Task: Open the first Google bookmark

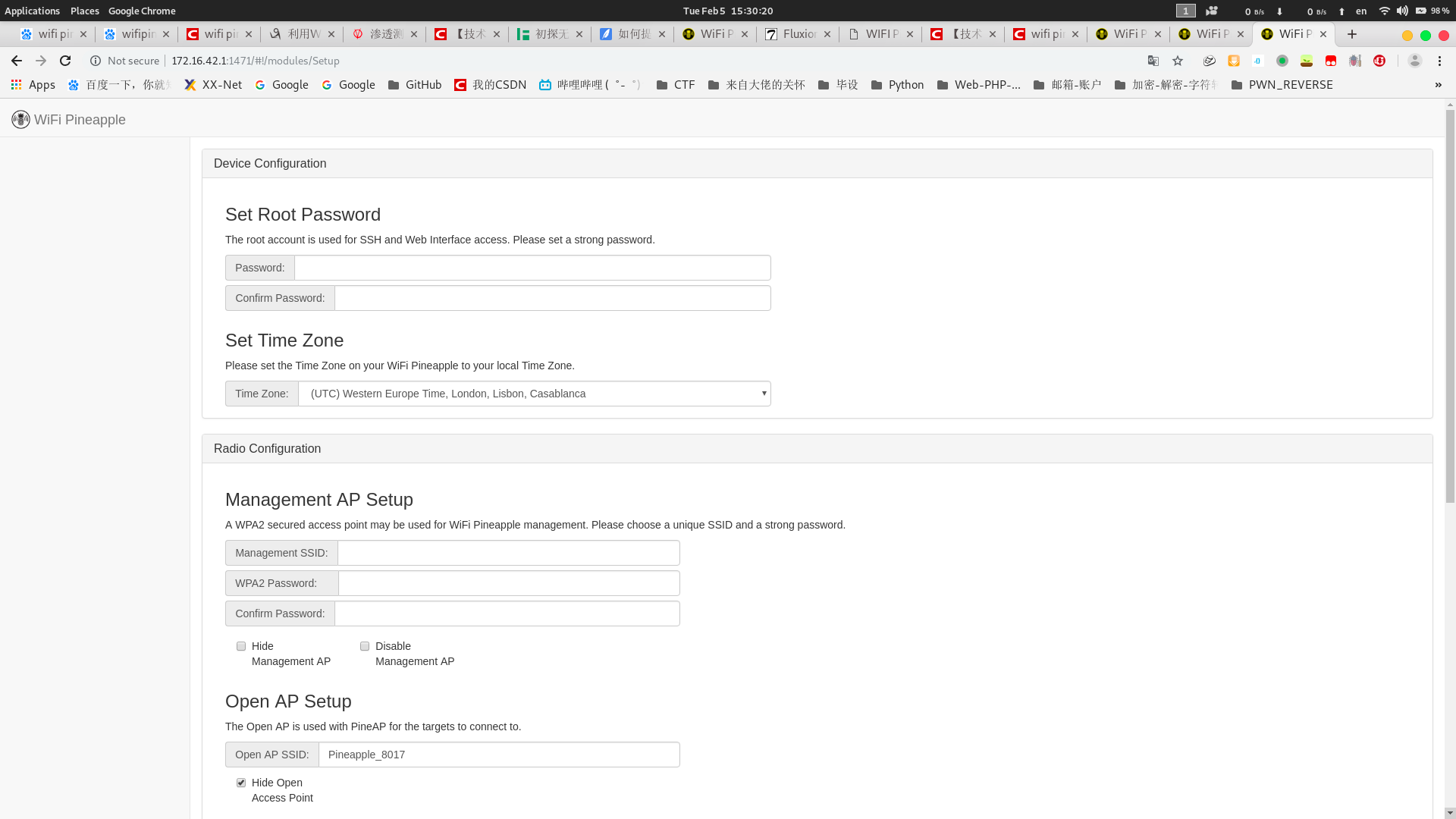Action: pos(281,85)
